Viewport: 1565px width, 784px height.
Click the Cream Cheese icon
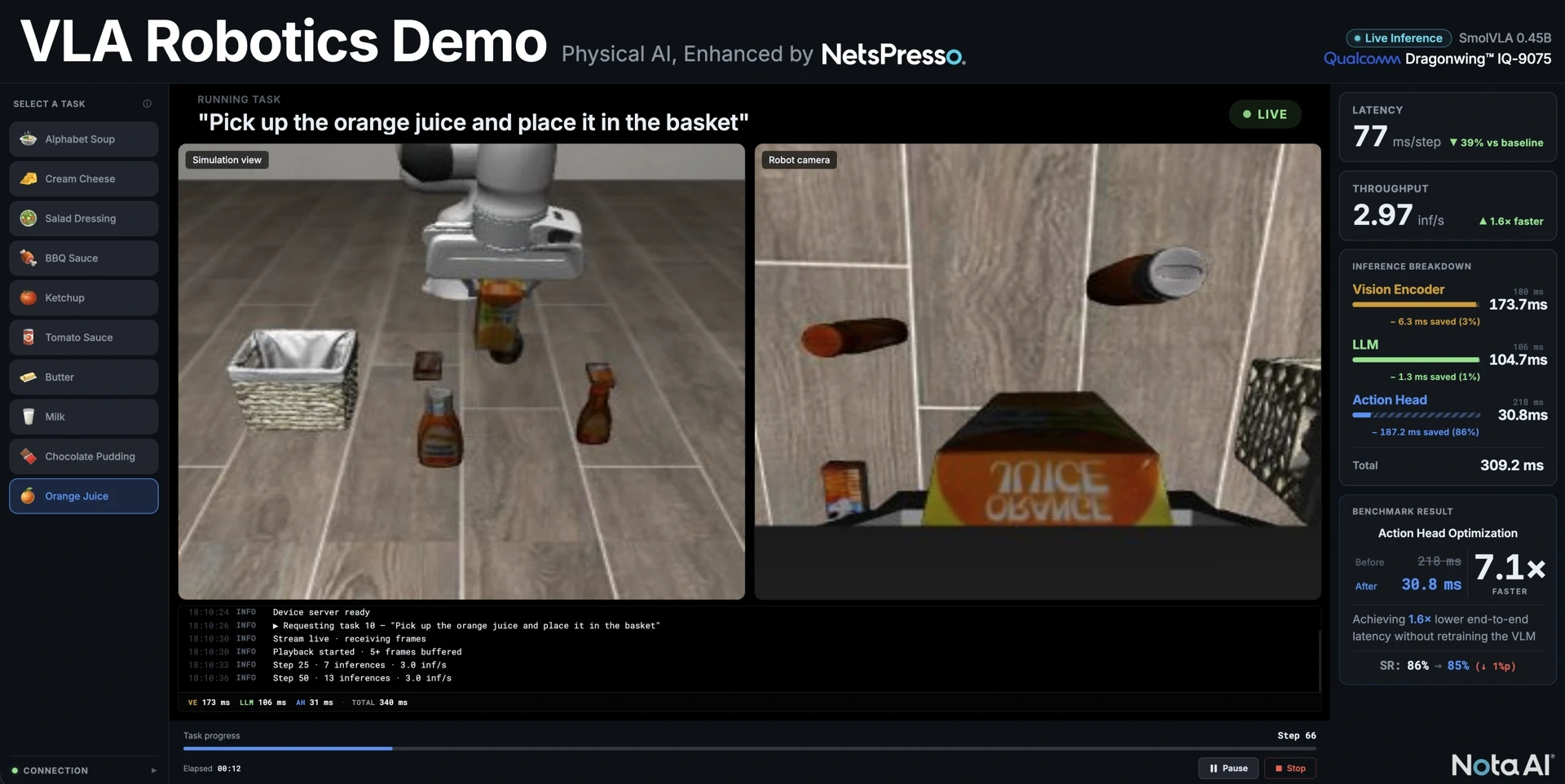point(29,178)
